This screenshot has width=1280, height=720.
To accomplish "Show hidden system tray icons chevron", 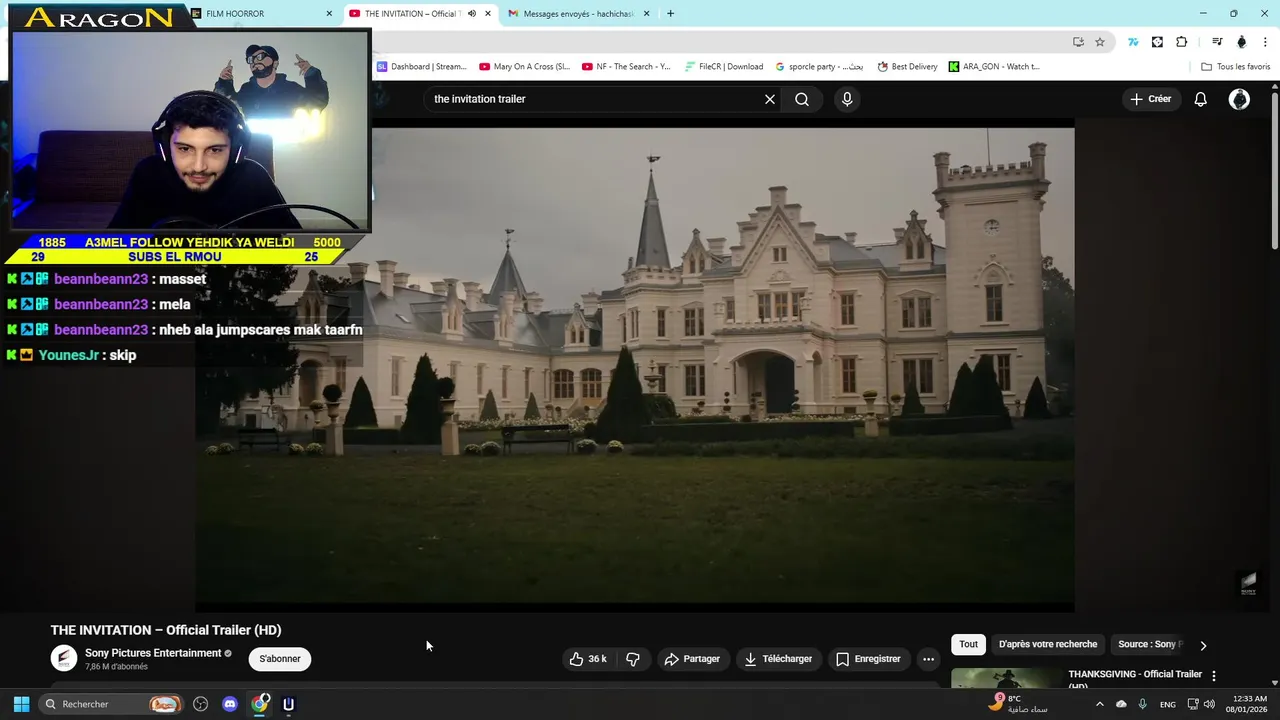I will (1099, 704).
